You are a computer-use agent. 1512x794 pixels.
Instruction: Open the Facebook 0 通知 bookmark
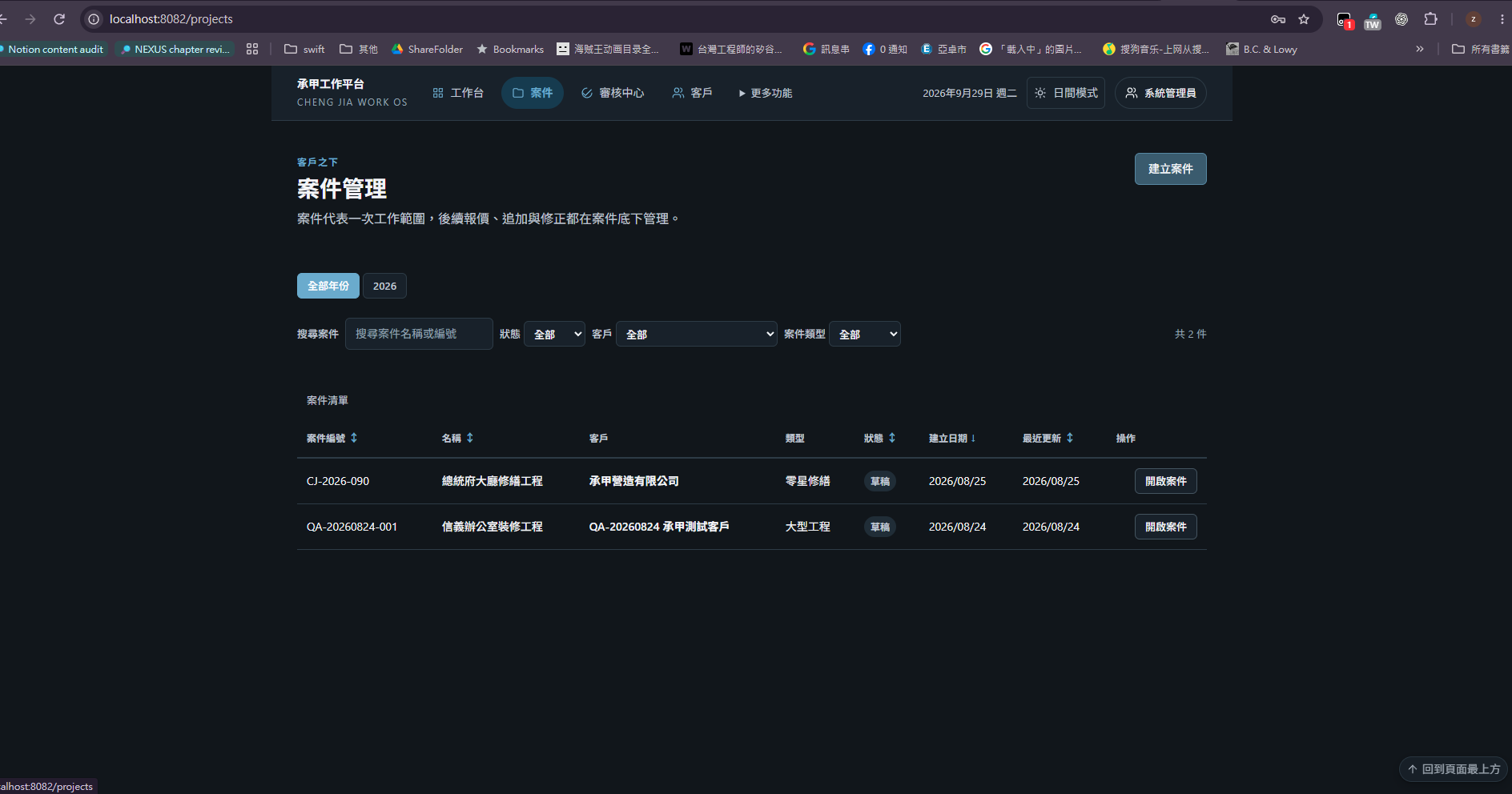tap(885, 49)
